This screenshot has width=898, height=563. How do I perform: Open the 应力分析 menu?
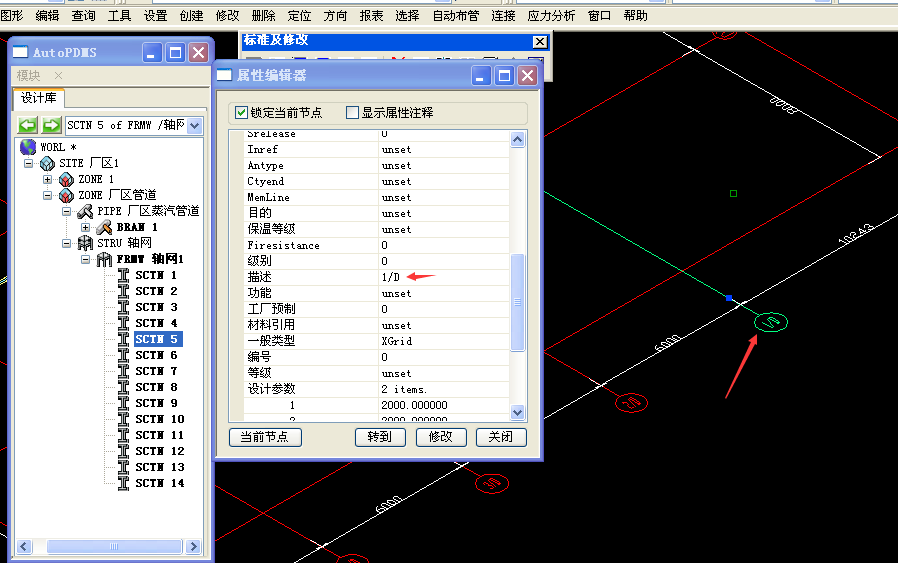coord(551,16)
